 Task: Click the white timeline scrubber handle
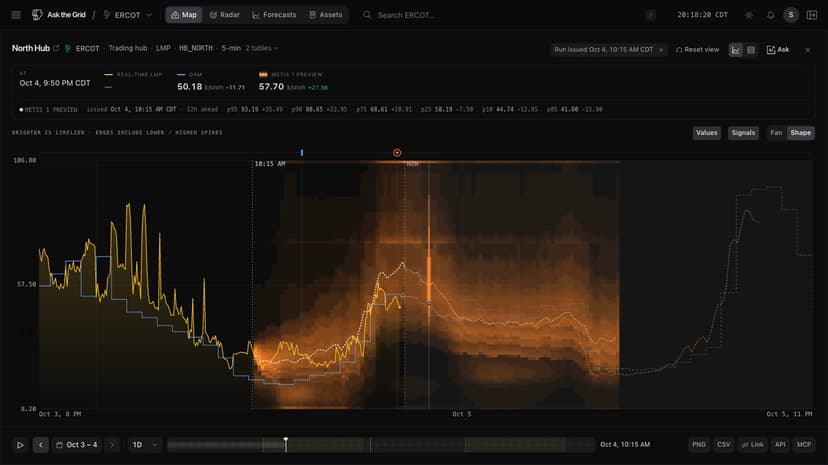click(286, 444)
